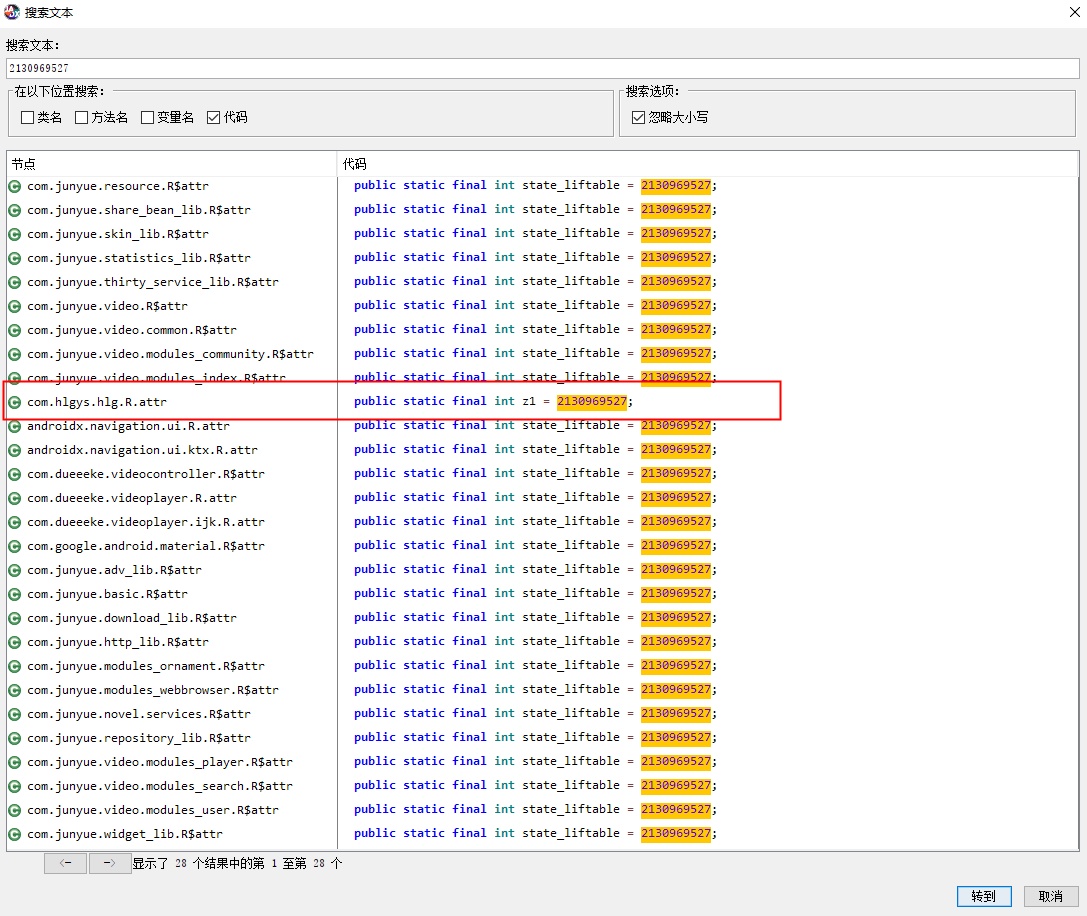This screenshot has width=1087, height=916.
Task: Click the 代码 column header
Action: click(708, 164)
